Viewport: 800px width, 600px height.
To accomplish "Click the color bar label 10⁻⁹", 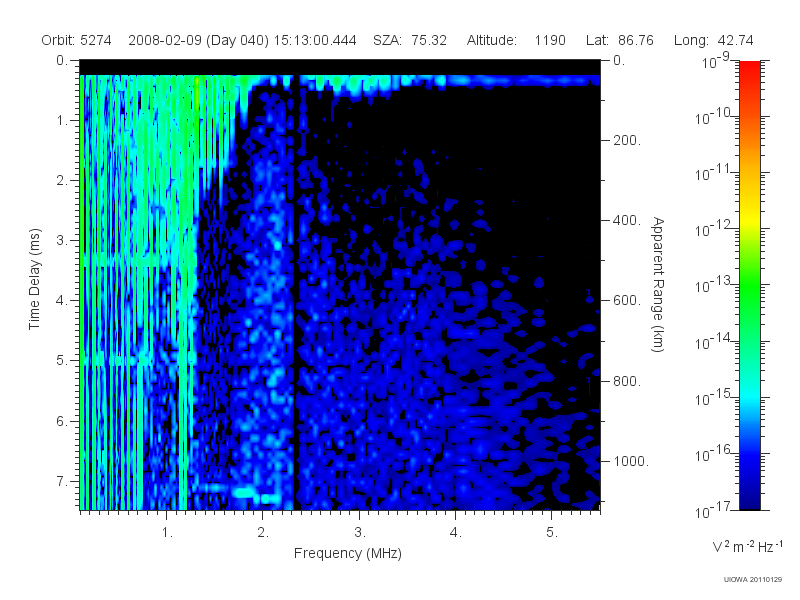I will [x=716, y=62].
